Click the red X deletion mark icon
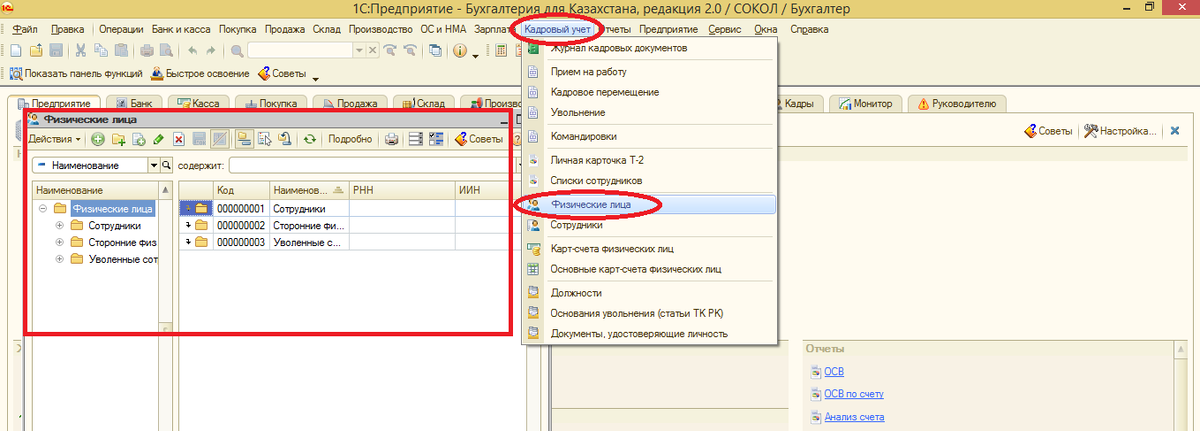This screenshot has height=431, width=1200. (179, 139)
